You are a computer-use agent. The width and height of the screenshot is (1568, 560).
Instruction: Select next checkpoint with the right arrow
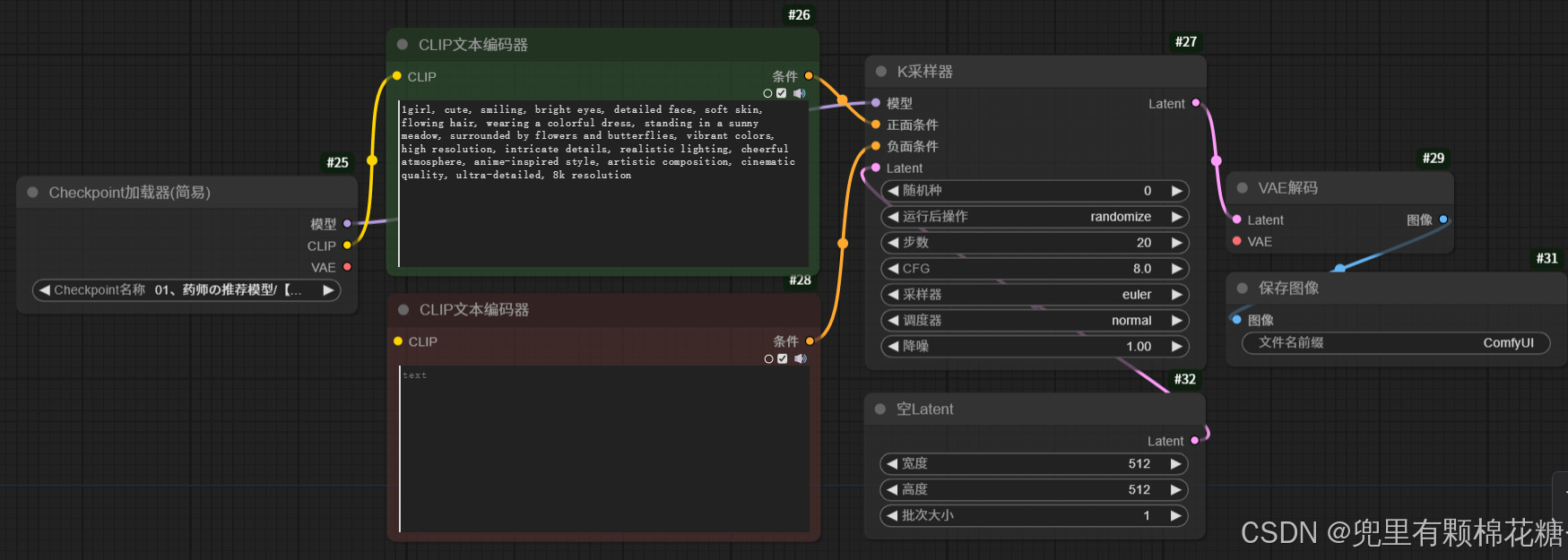[328, 290]
